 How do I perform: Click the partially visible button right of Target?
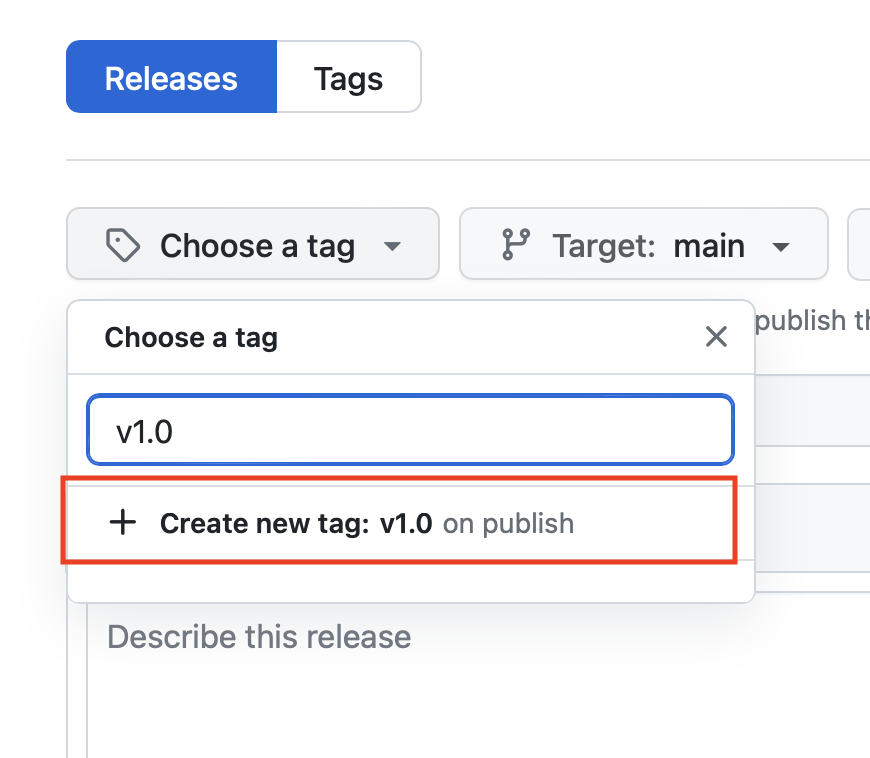coord(859,245)
